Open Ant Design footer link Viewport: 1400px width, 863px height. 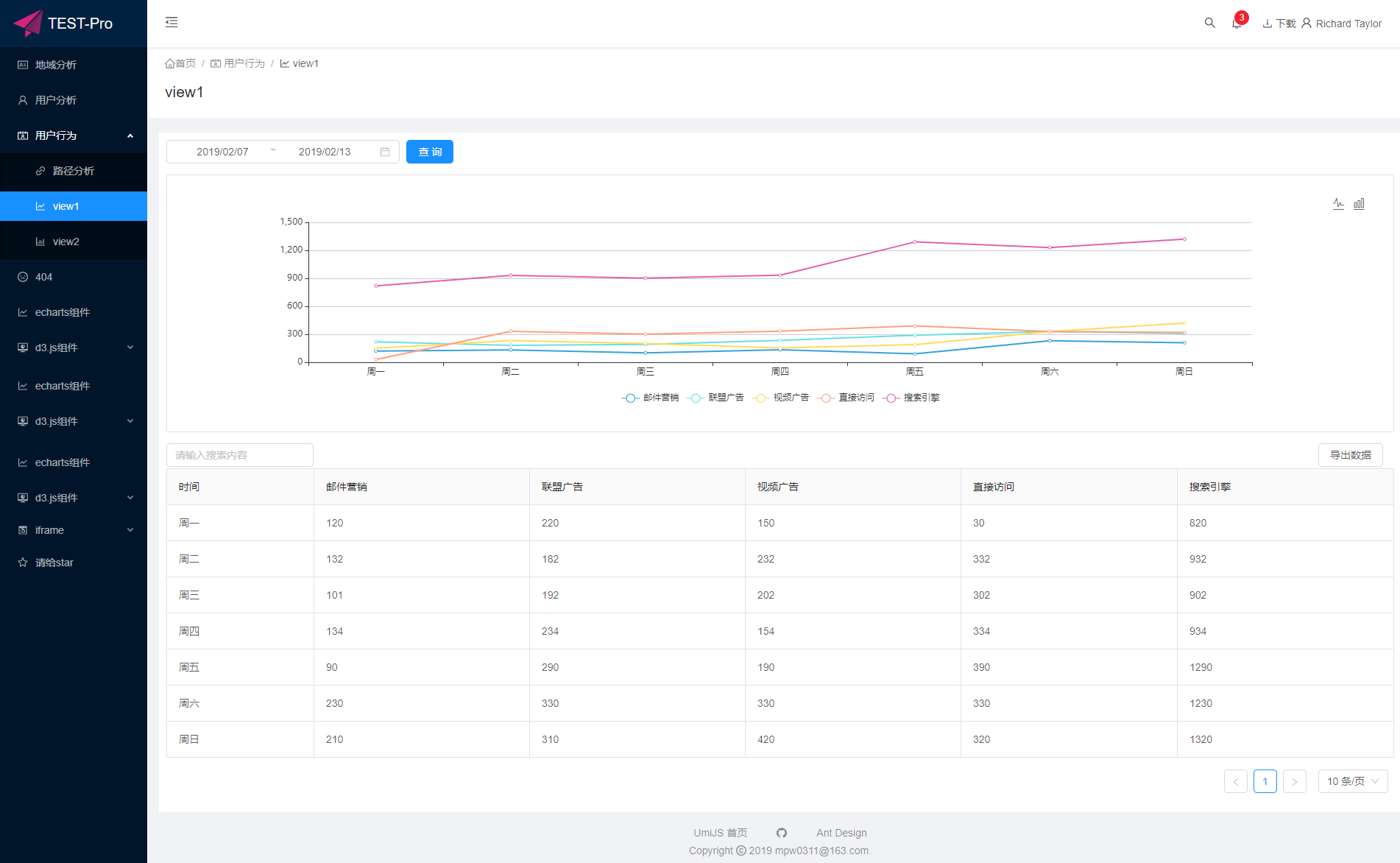[841, 833]
